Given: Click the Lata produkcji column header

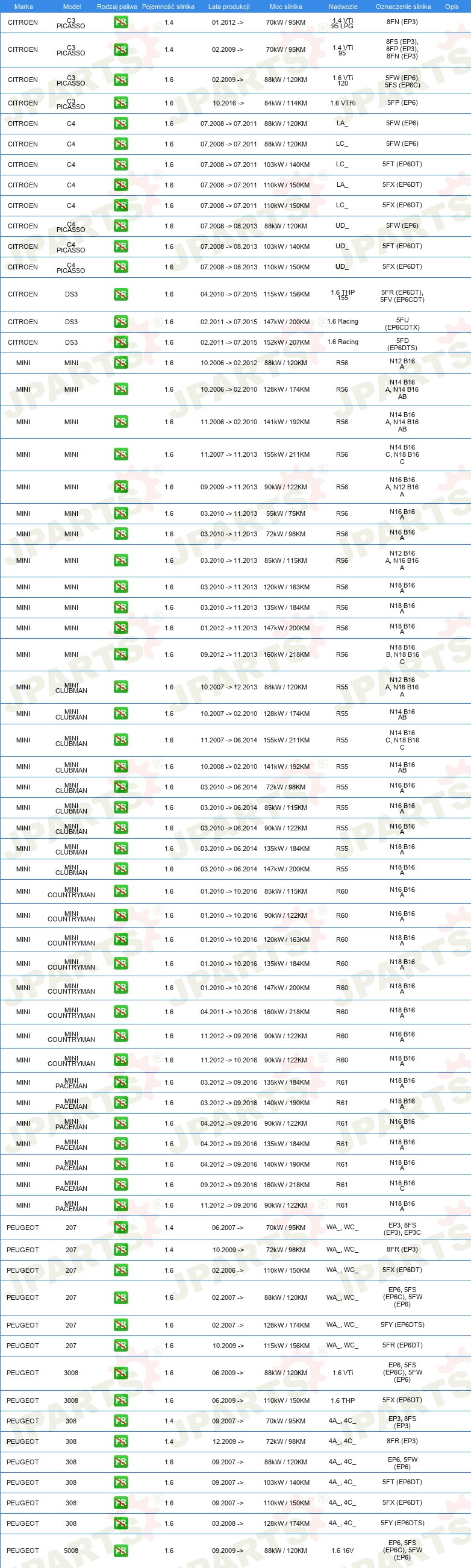Looking at the screenshot, I should pyautogui.click(x=229, y=7).
